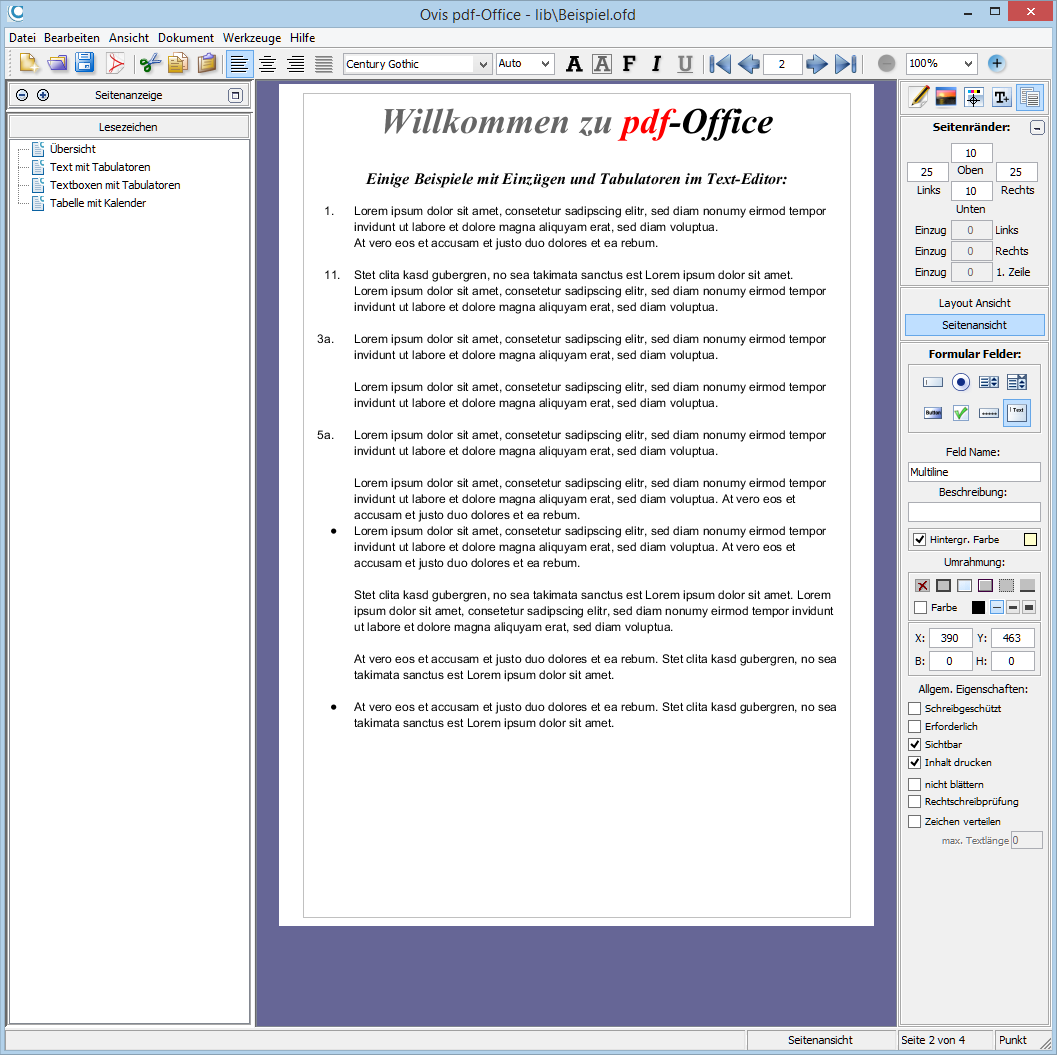Image resolution: width=1057 pixels, height=1055 pixels.
Task: Click the open folder icon
Action: (x=57, y=63)
